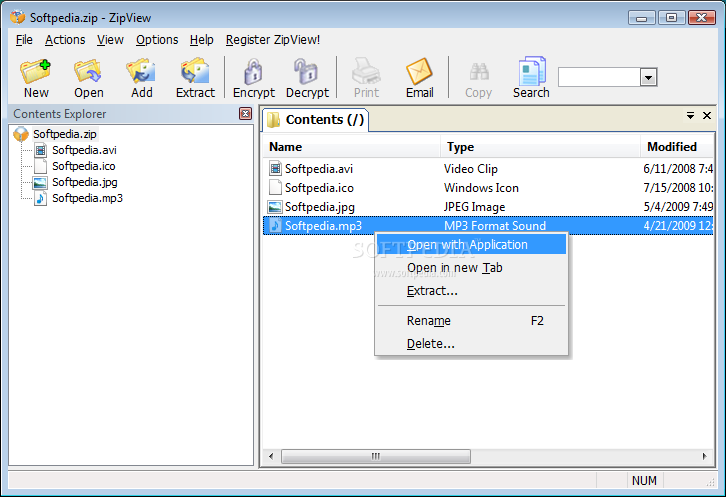Open the File menu
The width and height of the screenshot is (726, 497).
point(24,40)
